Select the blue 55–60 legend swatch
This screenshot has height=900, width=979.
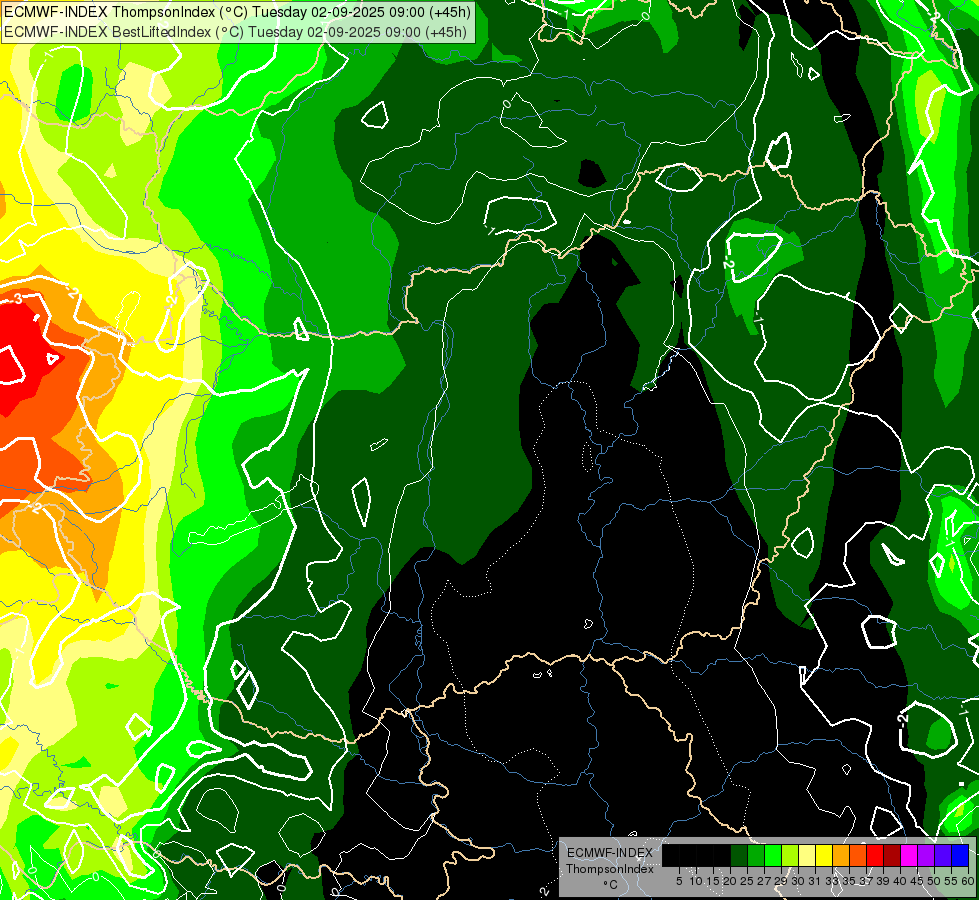point(960,855)
